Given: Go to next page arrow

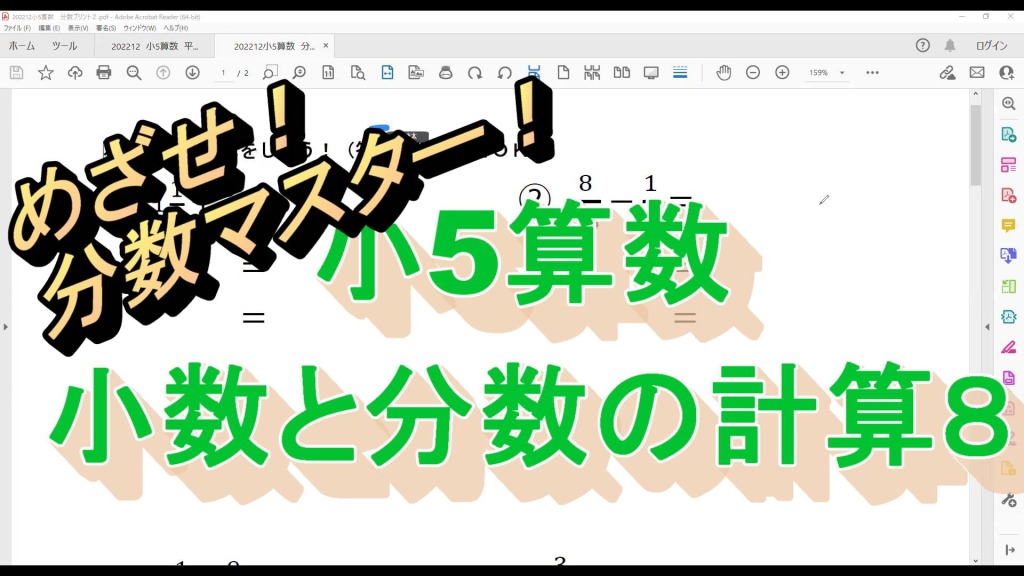Looking at the screenshot, I should (192, 73).
